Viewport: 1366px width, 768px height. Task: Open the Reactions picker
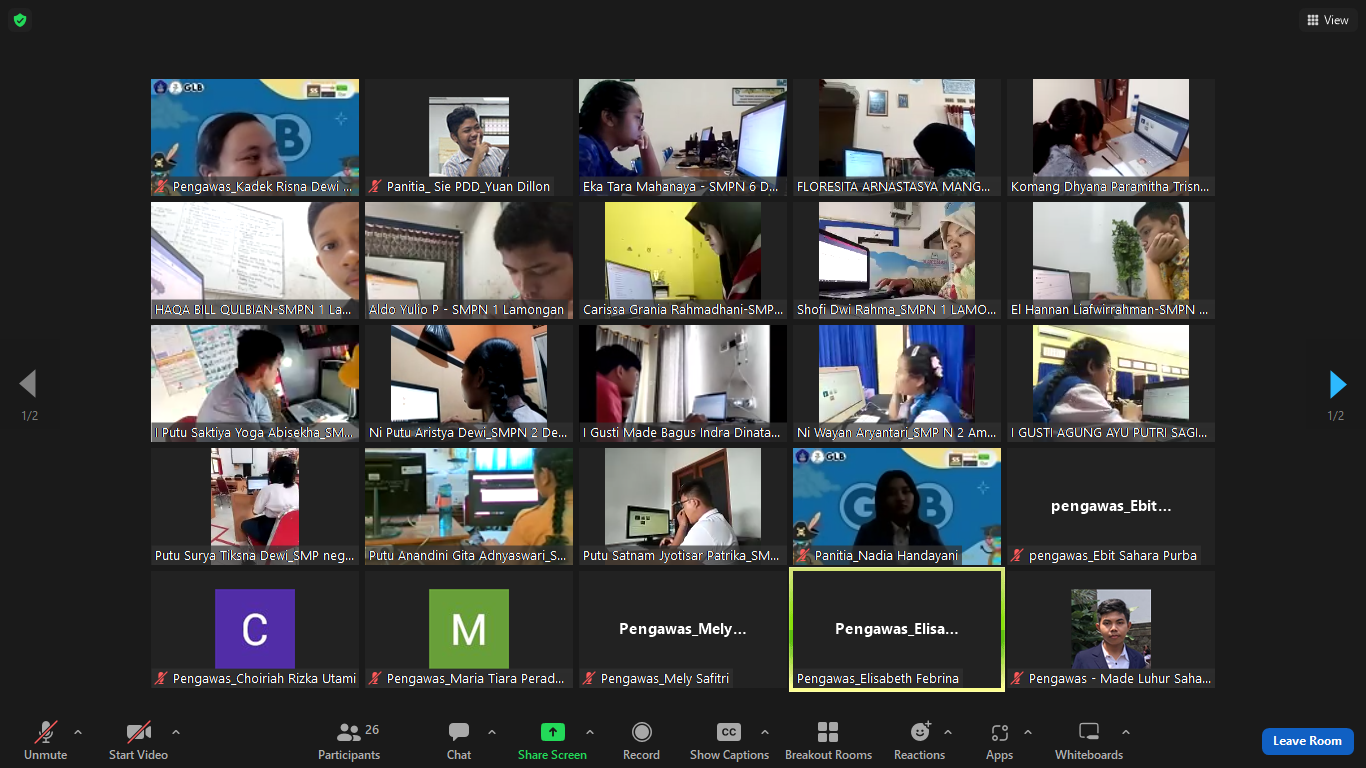pyautogui.click(x=919, y=741)
